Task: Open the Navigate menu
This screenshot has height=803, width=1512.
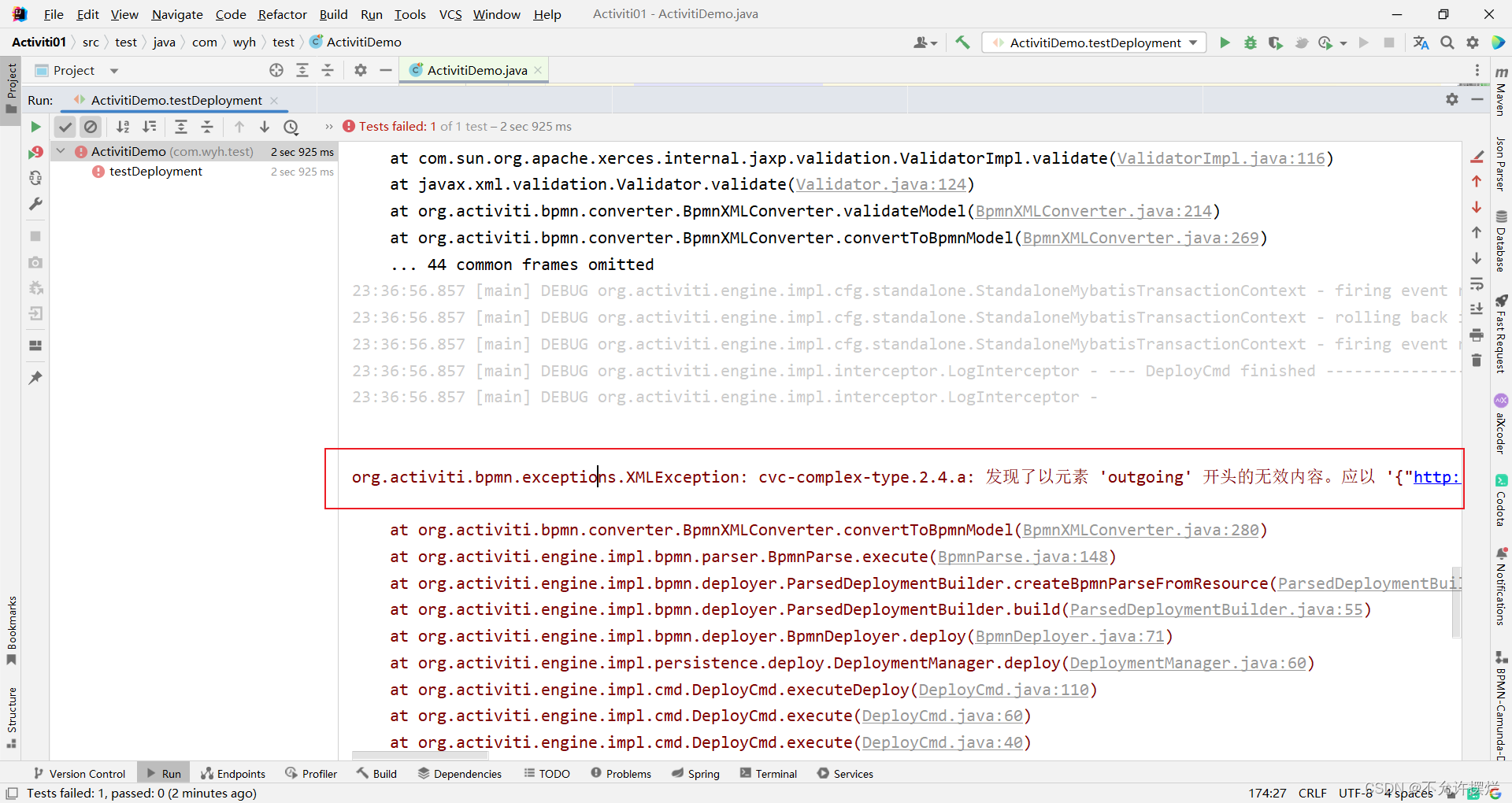Action: pyautogui.click(x=177, y=14)
